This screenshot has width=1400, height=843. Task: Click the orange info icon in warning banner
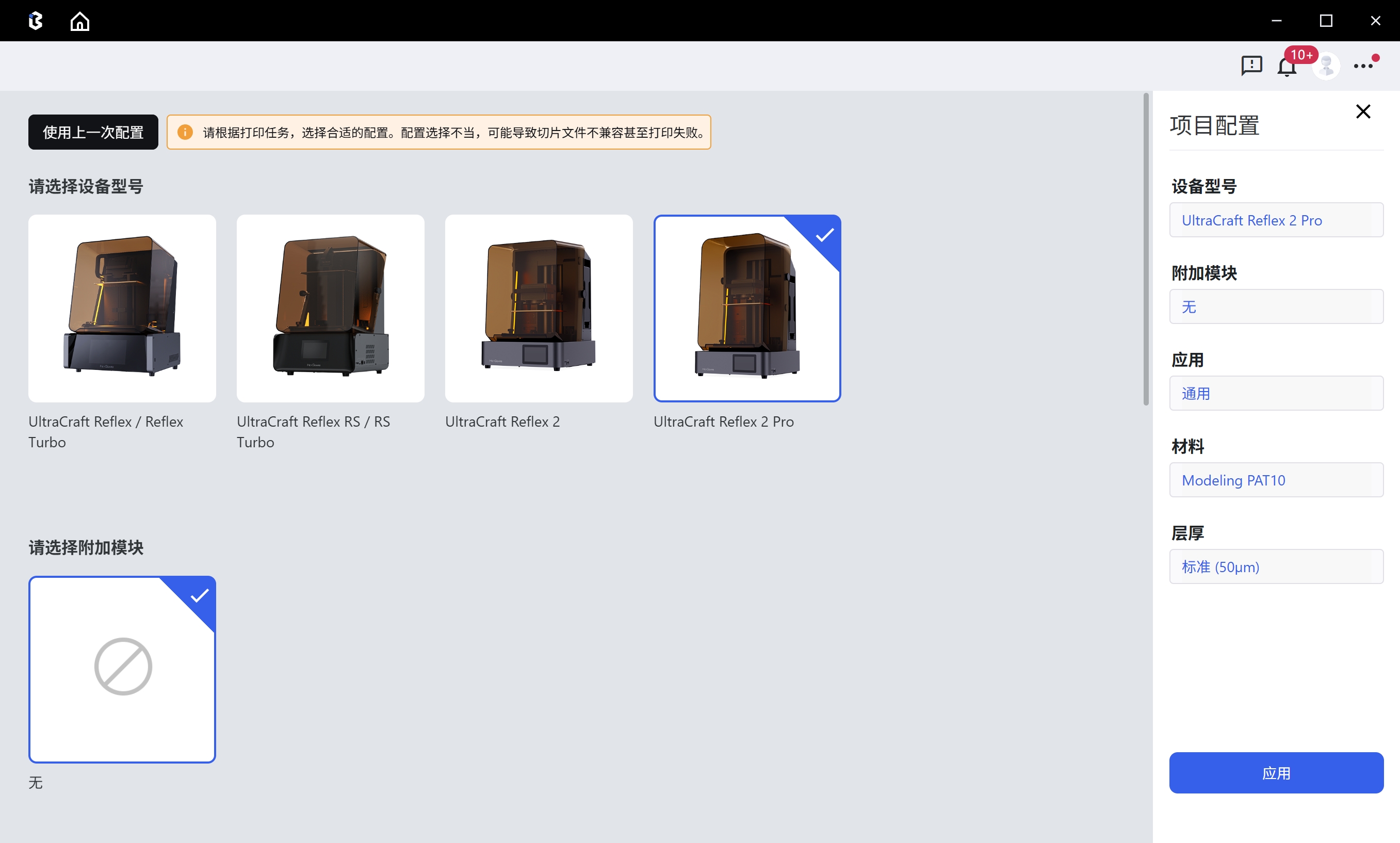185,133
